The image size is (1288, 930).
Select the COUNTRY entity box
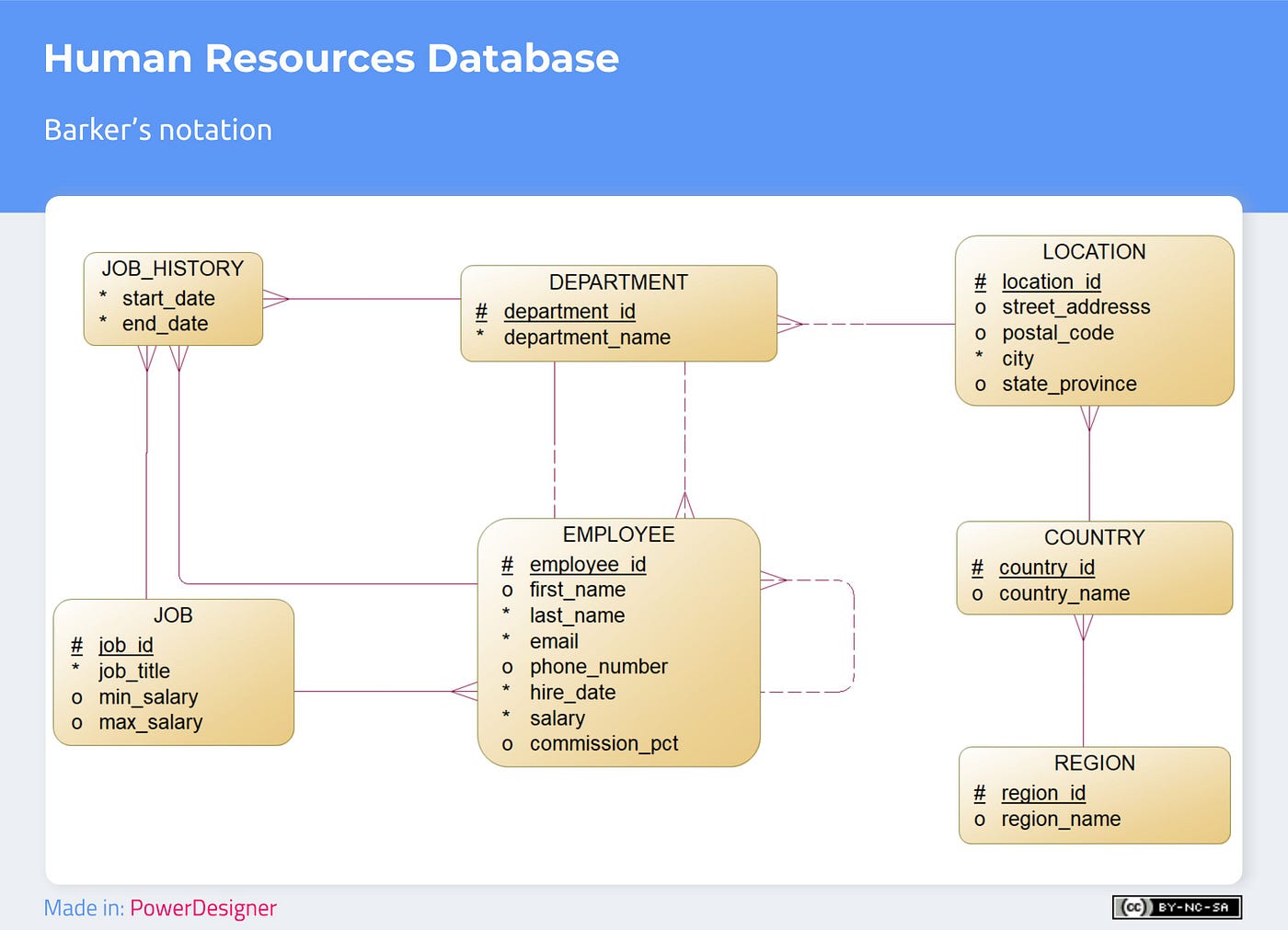click(x=1095, y=566)
